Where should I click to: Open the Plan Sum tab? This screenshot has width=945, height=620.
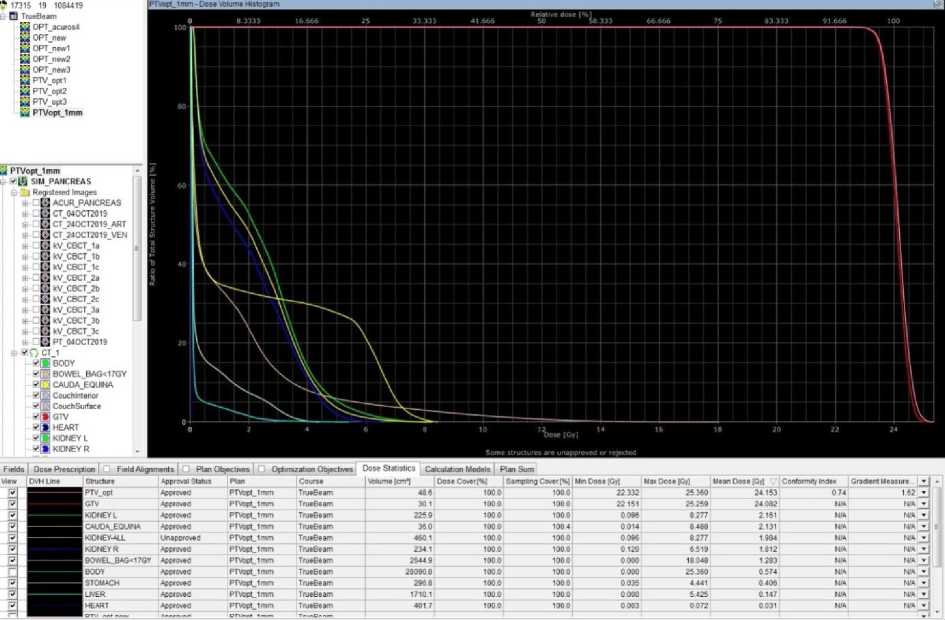click(516, 468)
